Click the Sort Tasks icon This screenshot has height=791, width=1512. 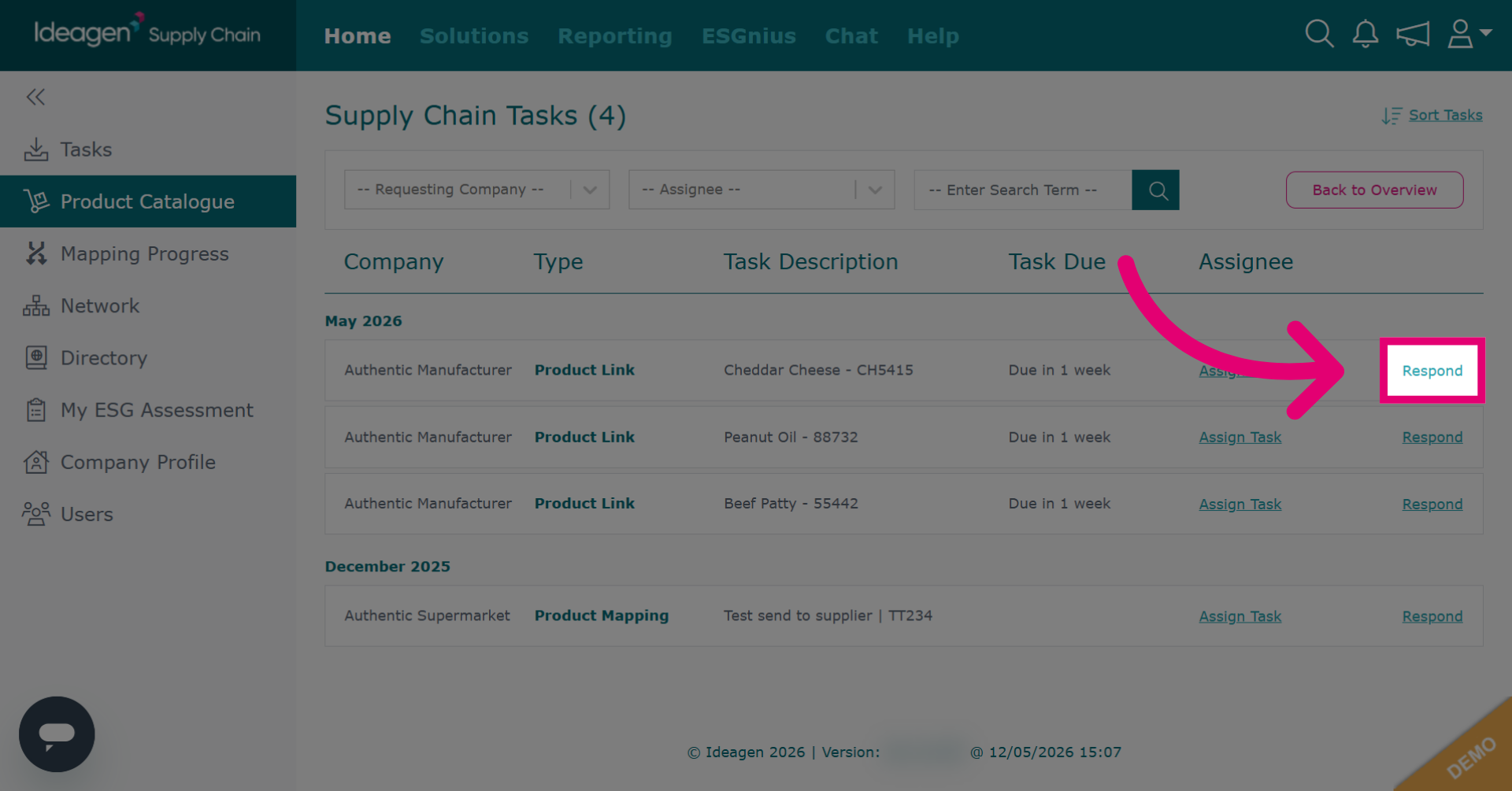click(x=1392, y=116)
